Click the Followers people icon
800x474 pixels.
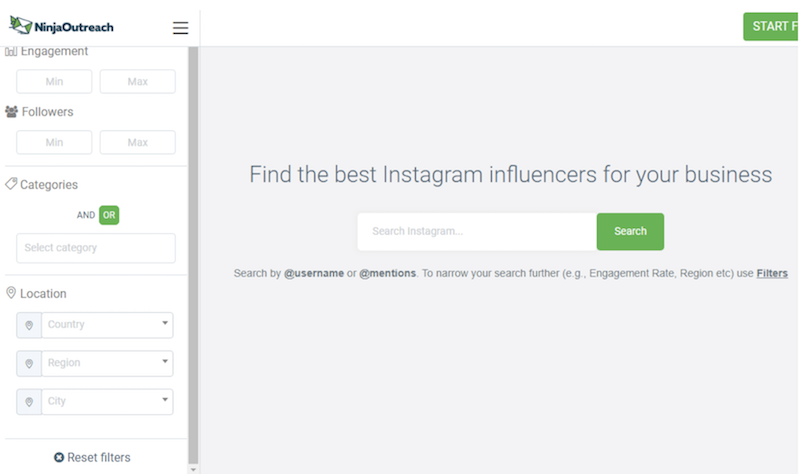[x=11, y=112]
